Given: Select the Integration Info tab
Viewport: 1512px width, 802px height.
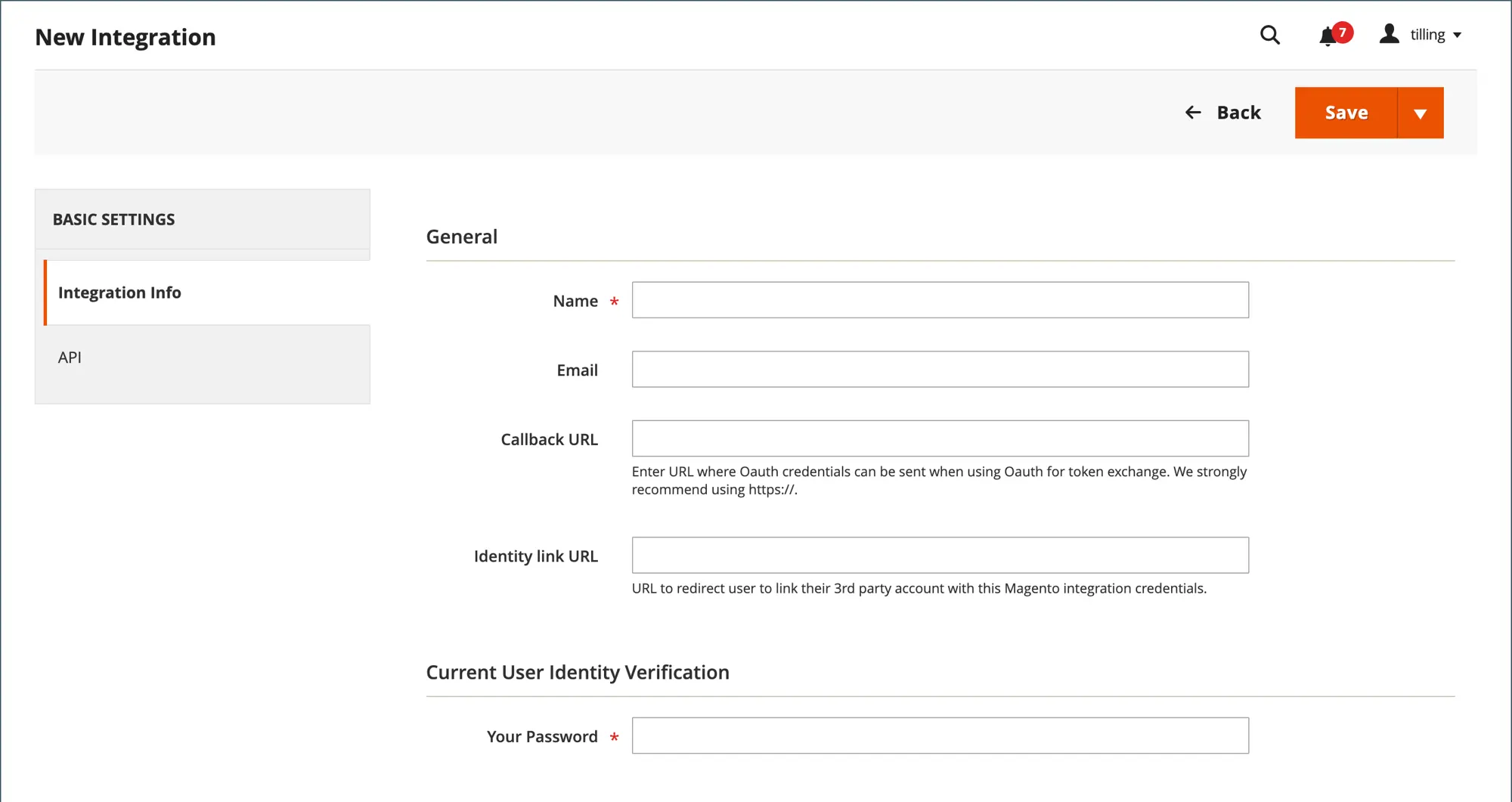Looking at the screenshot, I should [x=119, y=293].
